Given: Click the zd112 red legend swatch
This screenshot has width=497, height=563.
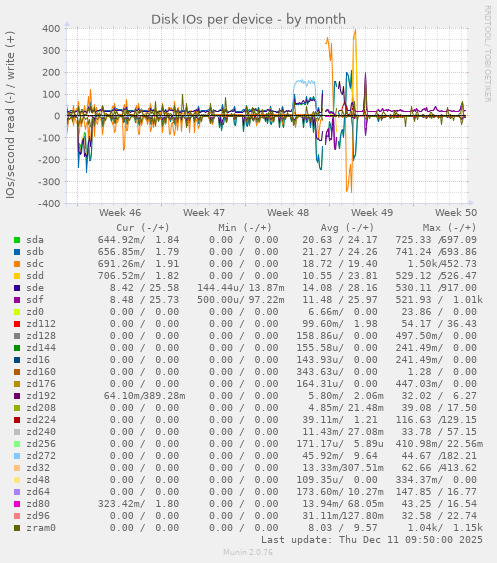Looking at the screenshot, I should (17, 324).
